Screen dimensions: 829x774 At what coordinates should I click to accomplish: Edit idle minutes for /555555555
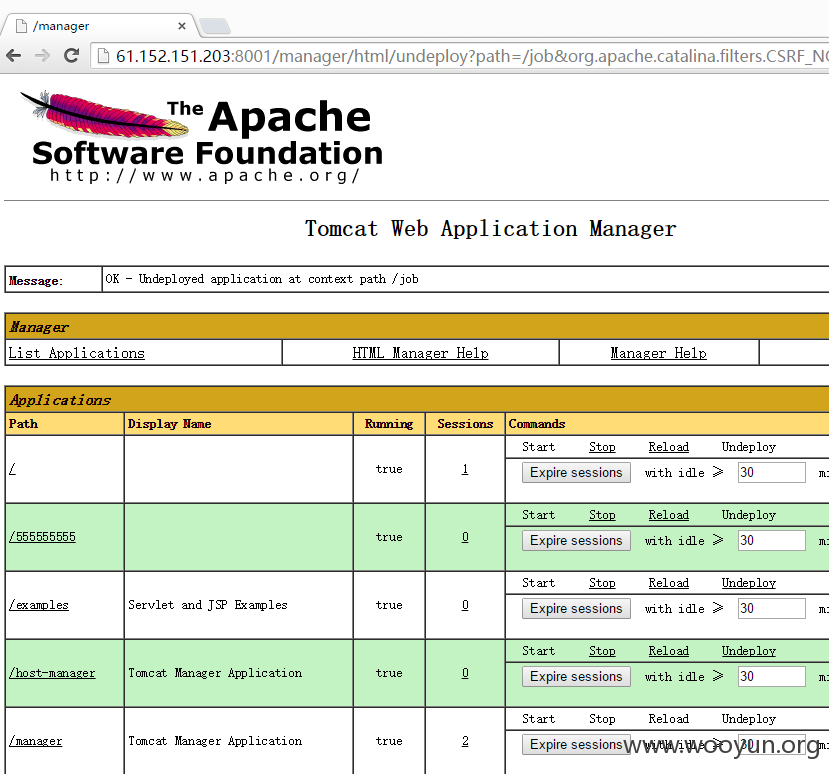[x=771, y=540]
